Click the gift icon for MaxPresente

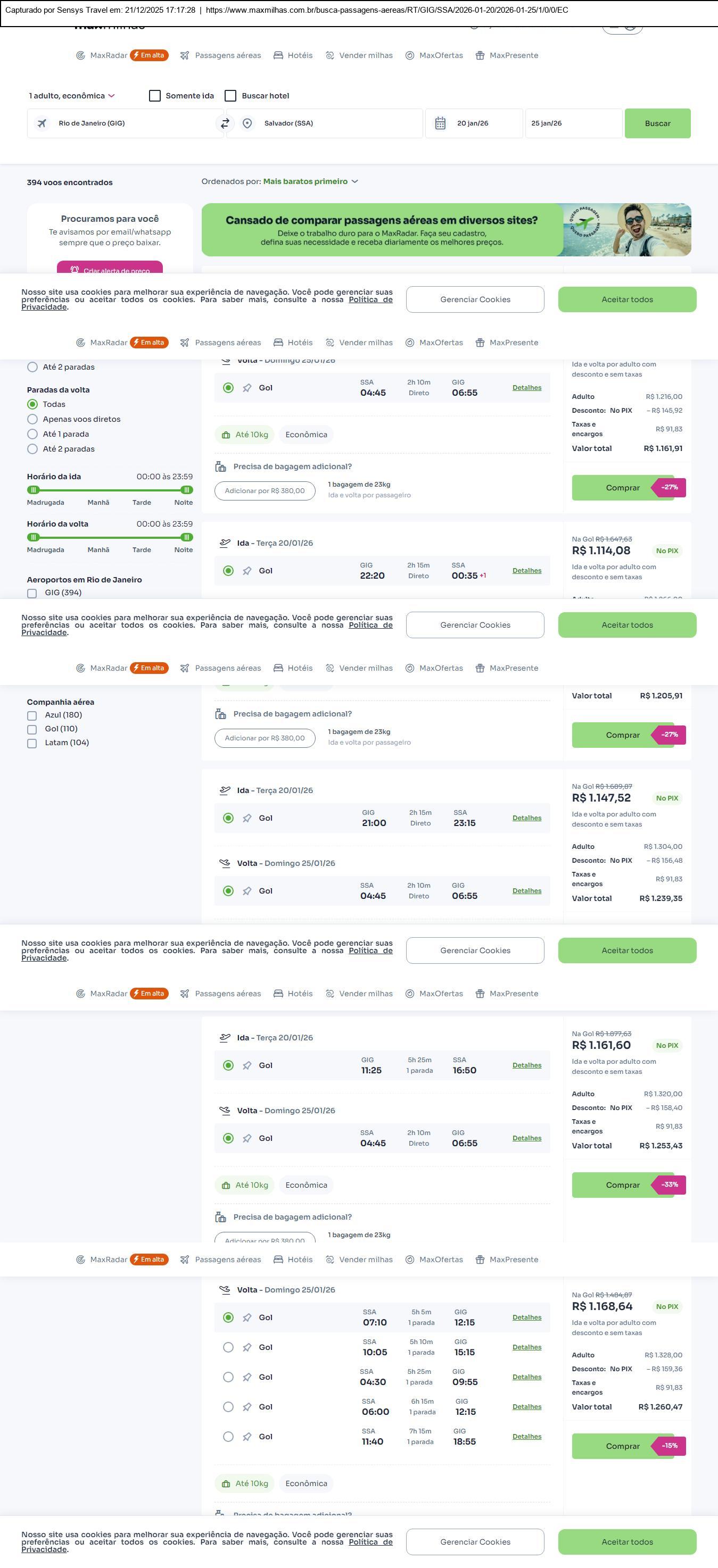[480, 55]
